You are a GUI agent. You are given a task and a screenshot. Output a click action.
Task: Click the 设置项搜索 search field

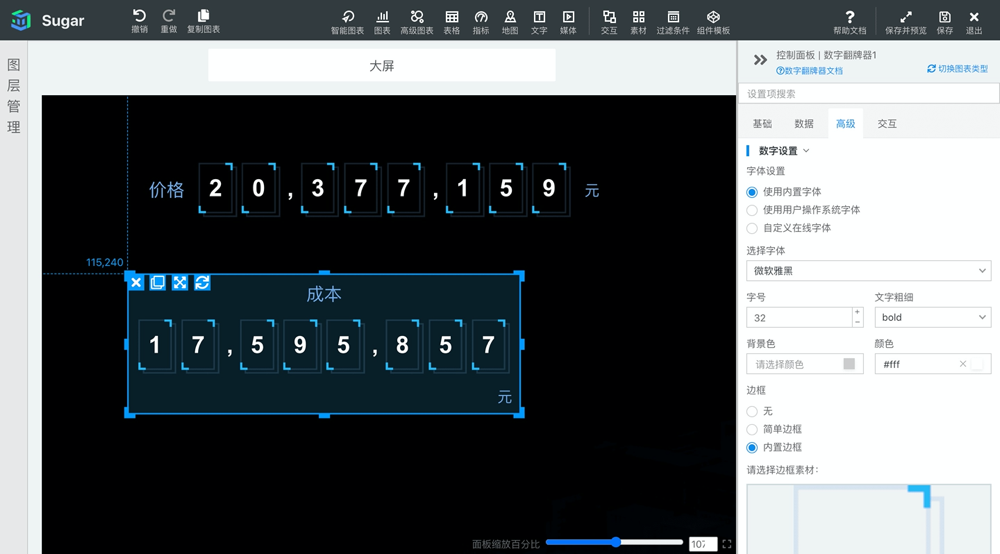click(868, 94)
